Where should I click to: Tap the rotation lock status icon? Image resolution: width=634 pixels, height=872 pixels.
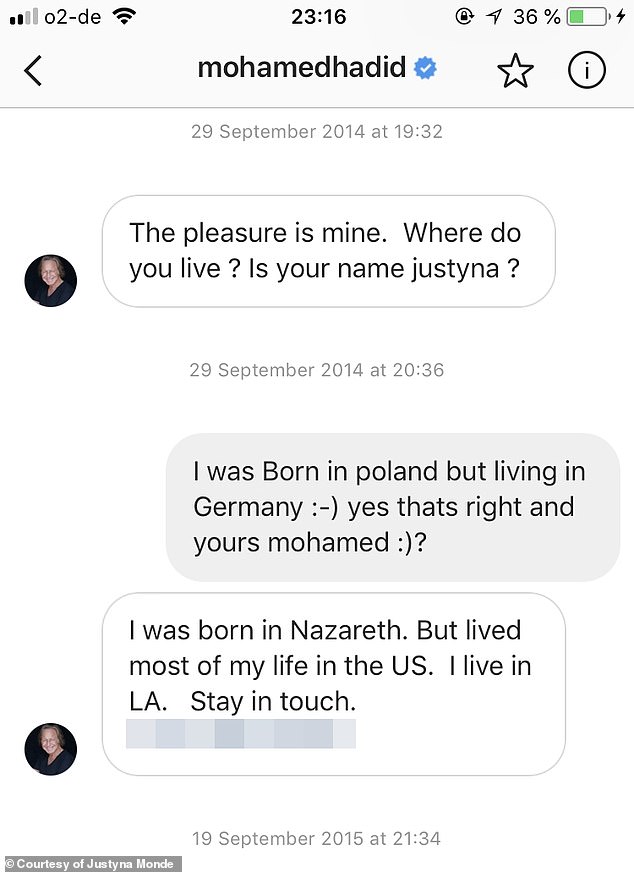tap(464, 17)
